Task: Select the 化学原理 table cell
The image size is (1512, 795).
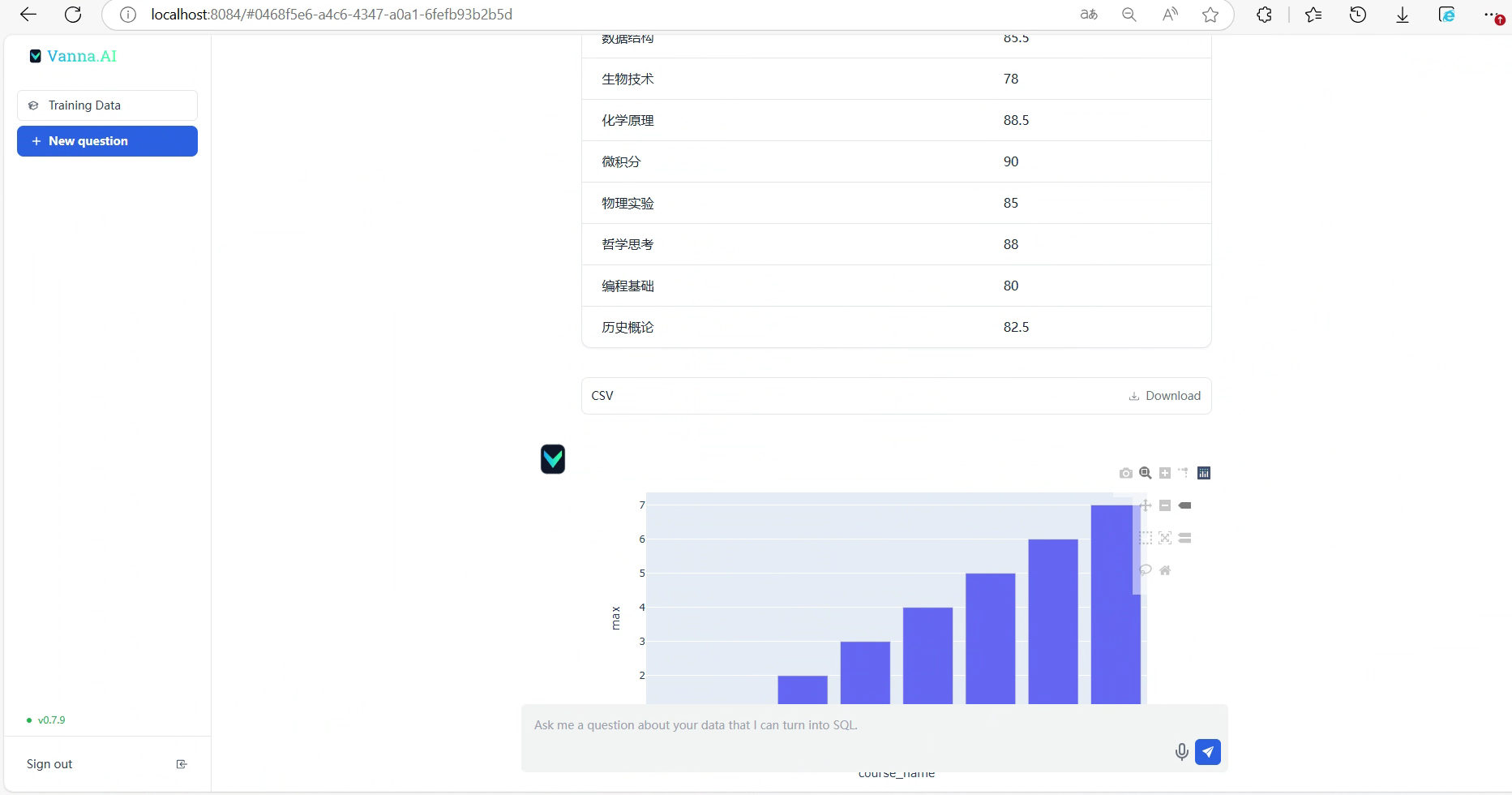Action: pos(628,120)
